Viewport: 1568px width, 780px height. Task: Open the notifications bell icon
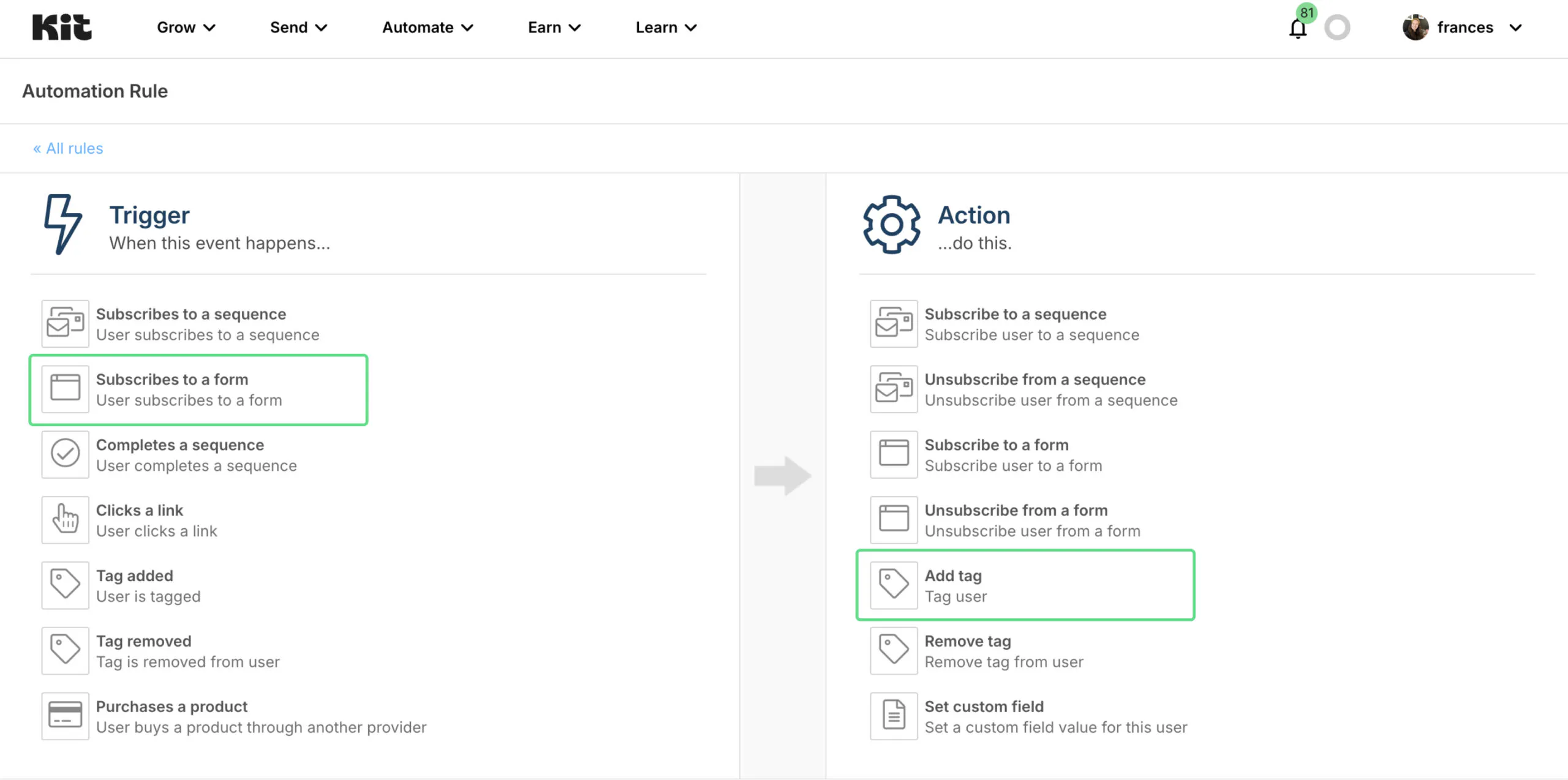click(x=1297, y=28)
